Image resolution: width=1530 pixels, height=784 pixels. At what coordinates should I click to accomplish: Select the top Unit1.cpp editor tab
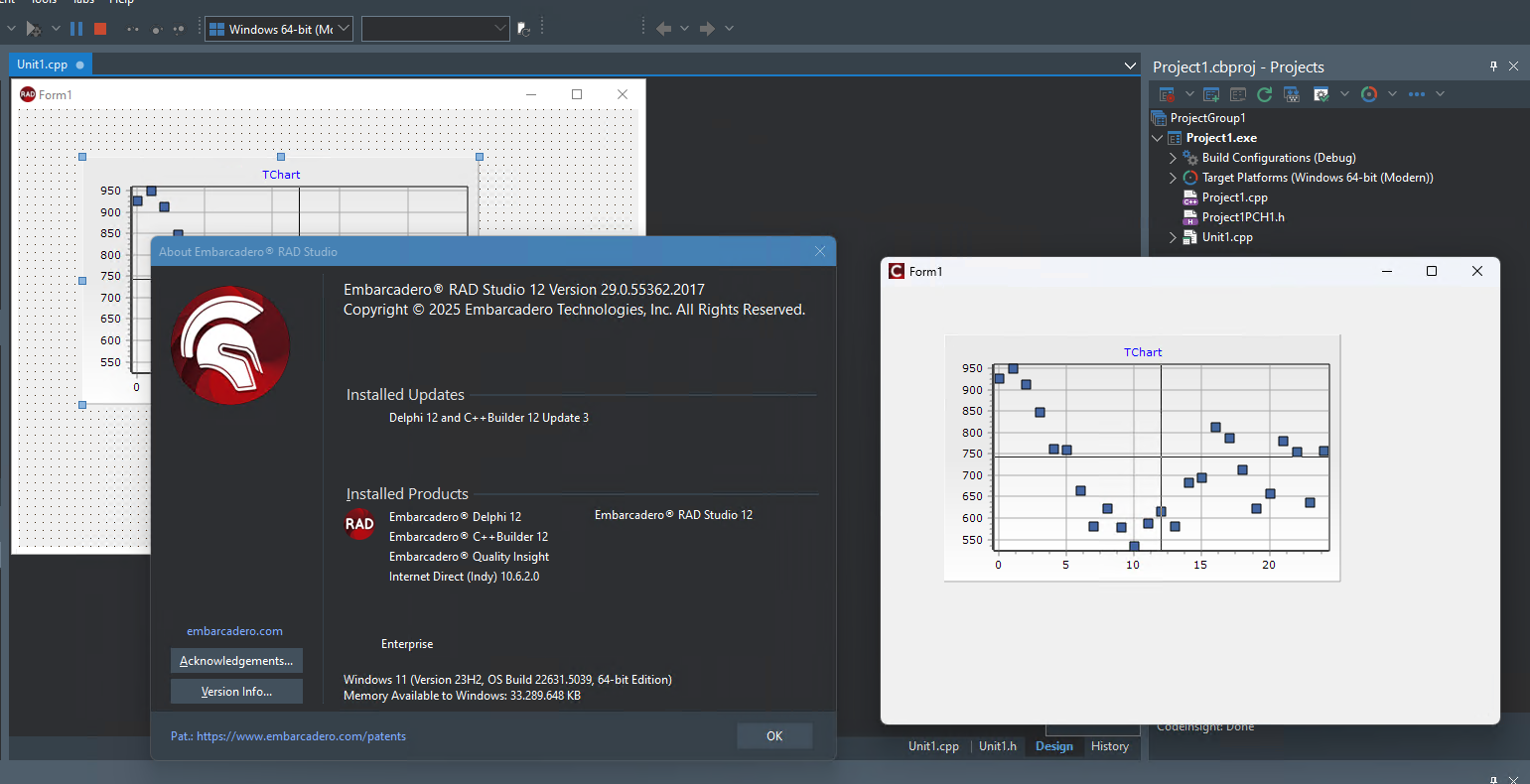click(51, 65)
